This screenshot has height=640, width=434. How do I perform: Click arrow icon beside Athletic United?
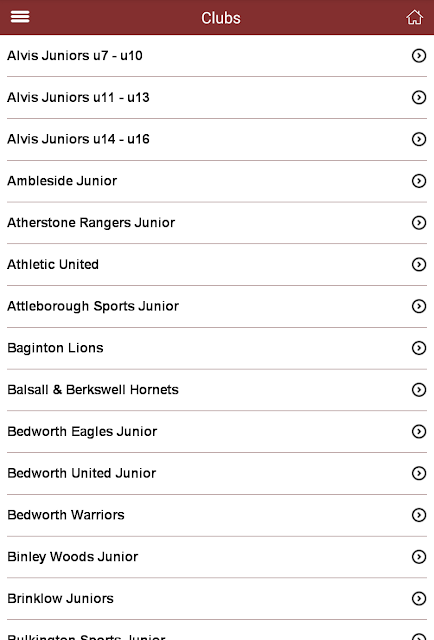[419, 264]
